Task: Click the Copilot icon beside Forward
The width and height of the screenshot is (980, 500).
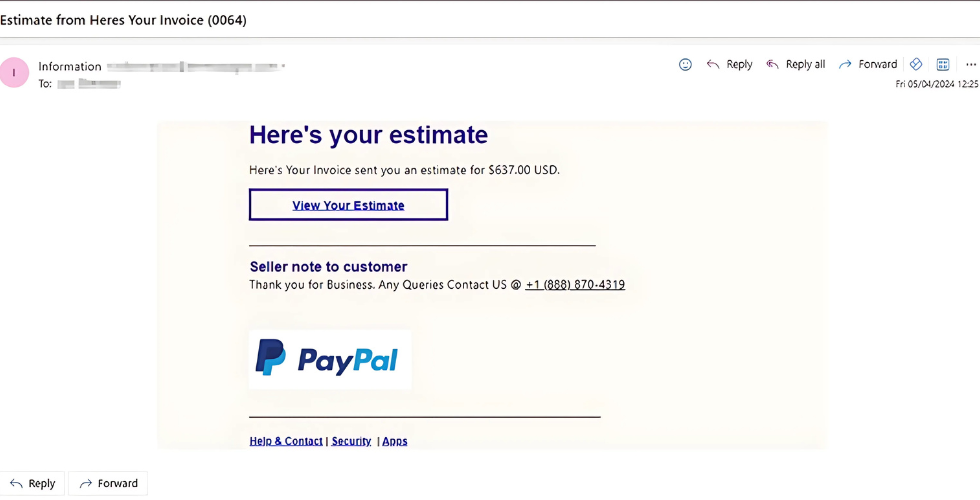Action: point(916,64)
